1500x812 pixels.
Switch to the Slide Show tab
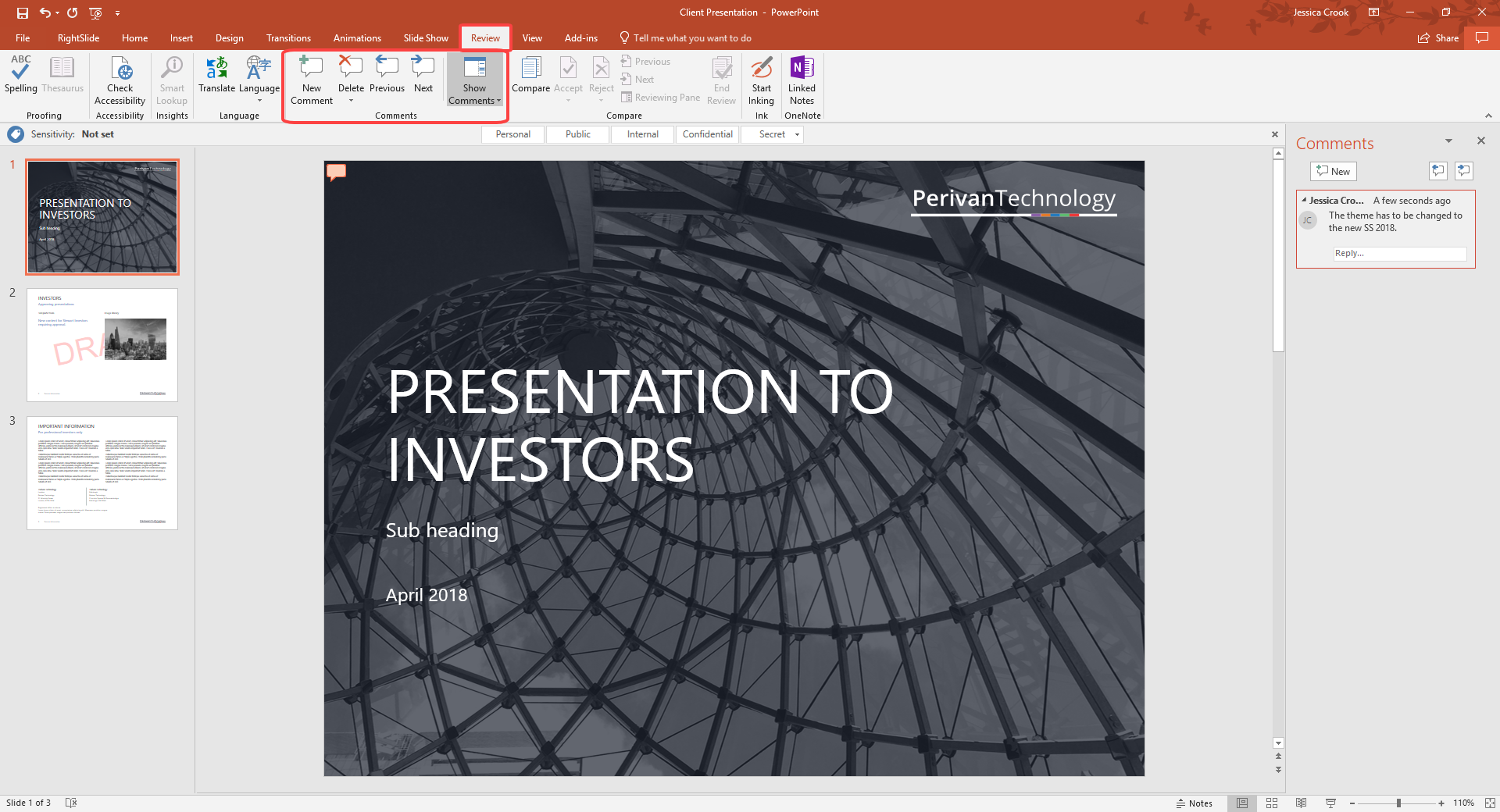click(426, 38)
